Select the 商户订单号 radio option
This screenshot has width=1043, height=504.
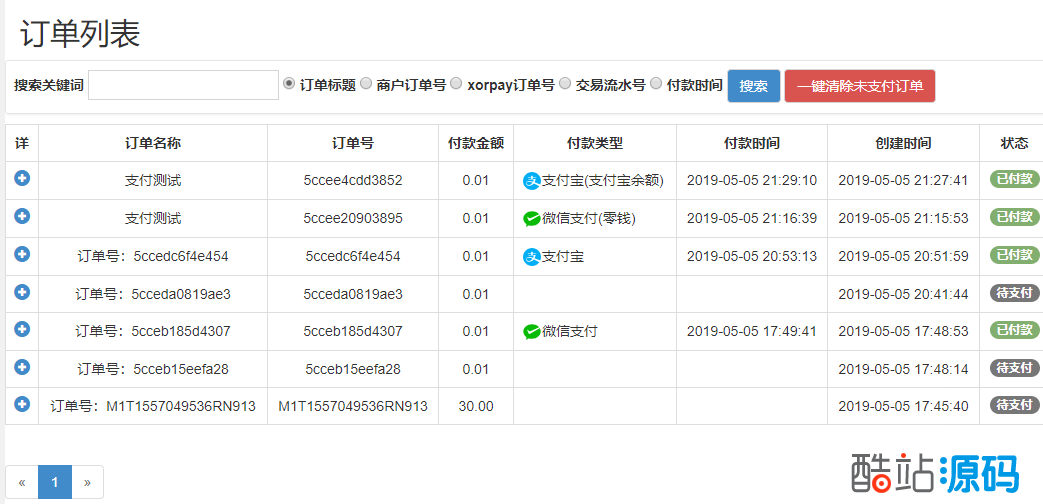click(x=366, y=84)
